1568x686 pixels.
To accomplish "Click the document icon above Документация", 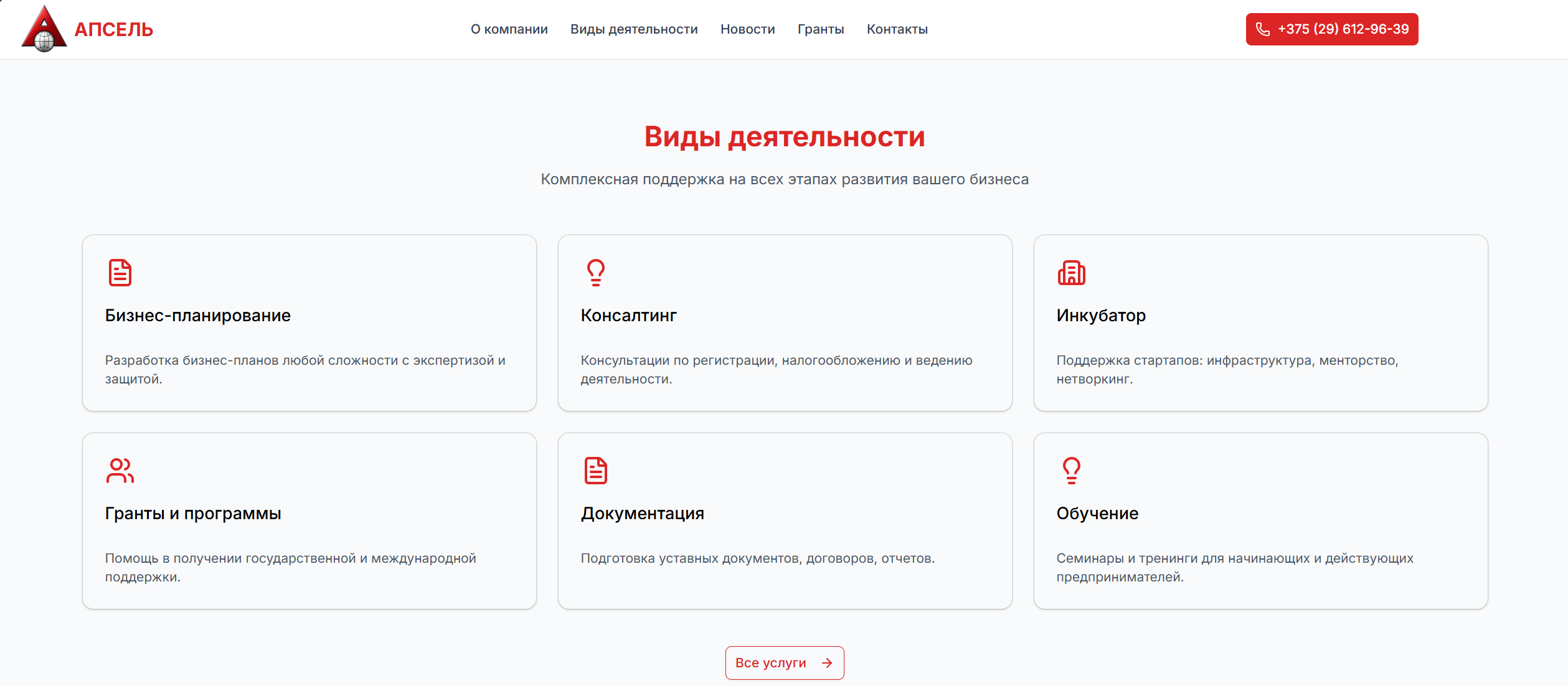I will [596, 471].
